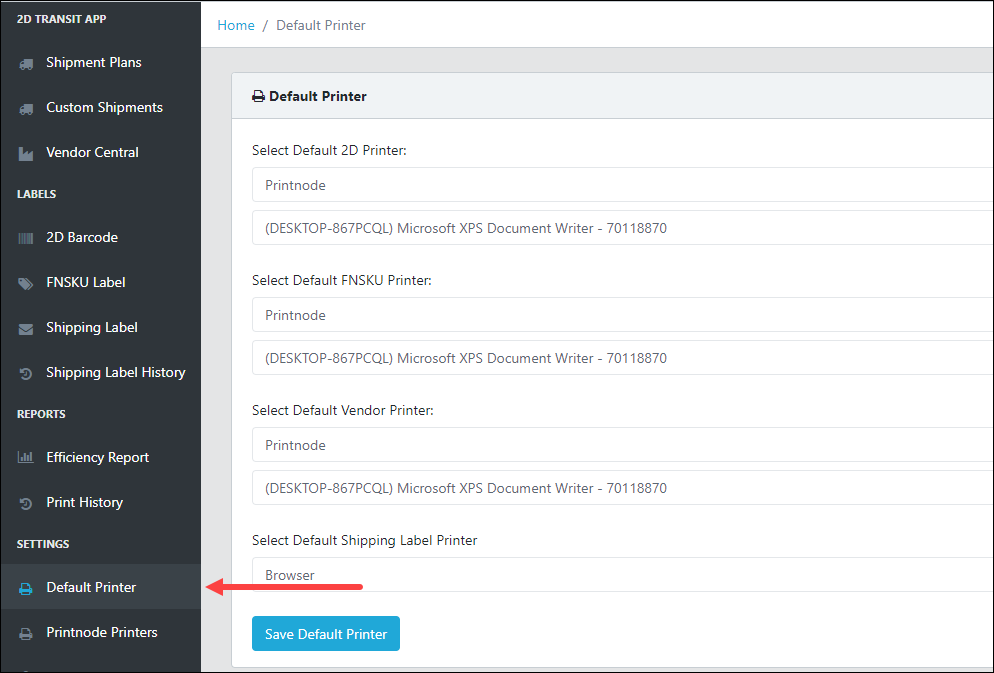Click the Shipping Label History clock icon
The height and width of the screenshot is (673, 994).
click(x=26, y=373)
